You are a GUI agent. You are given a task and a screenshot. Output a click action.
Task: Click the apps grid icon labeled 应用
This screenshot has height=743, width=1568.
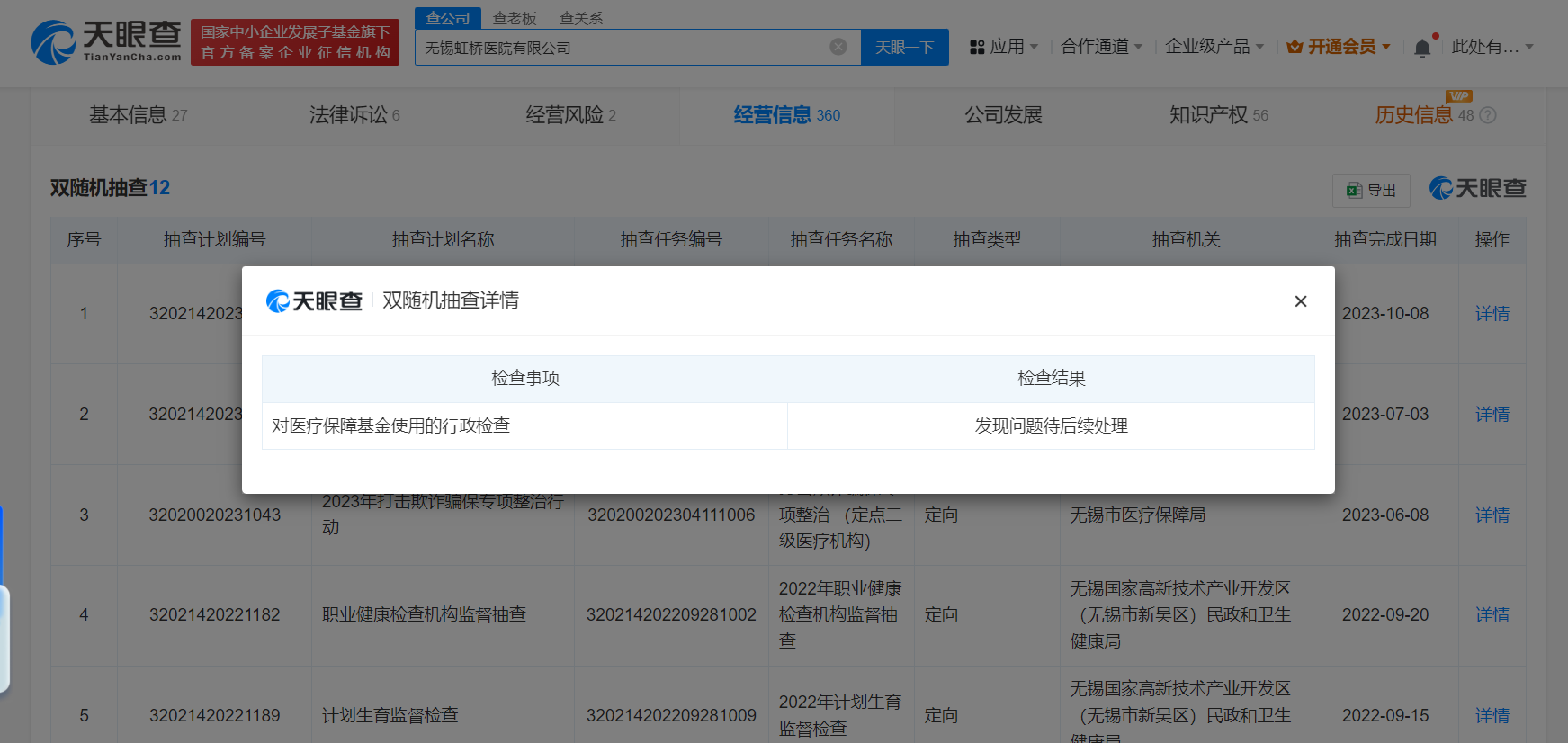pos(977,47)
